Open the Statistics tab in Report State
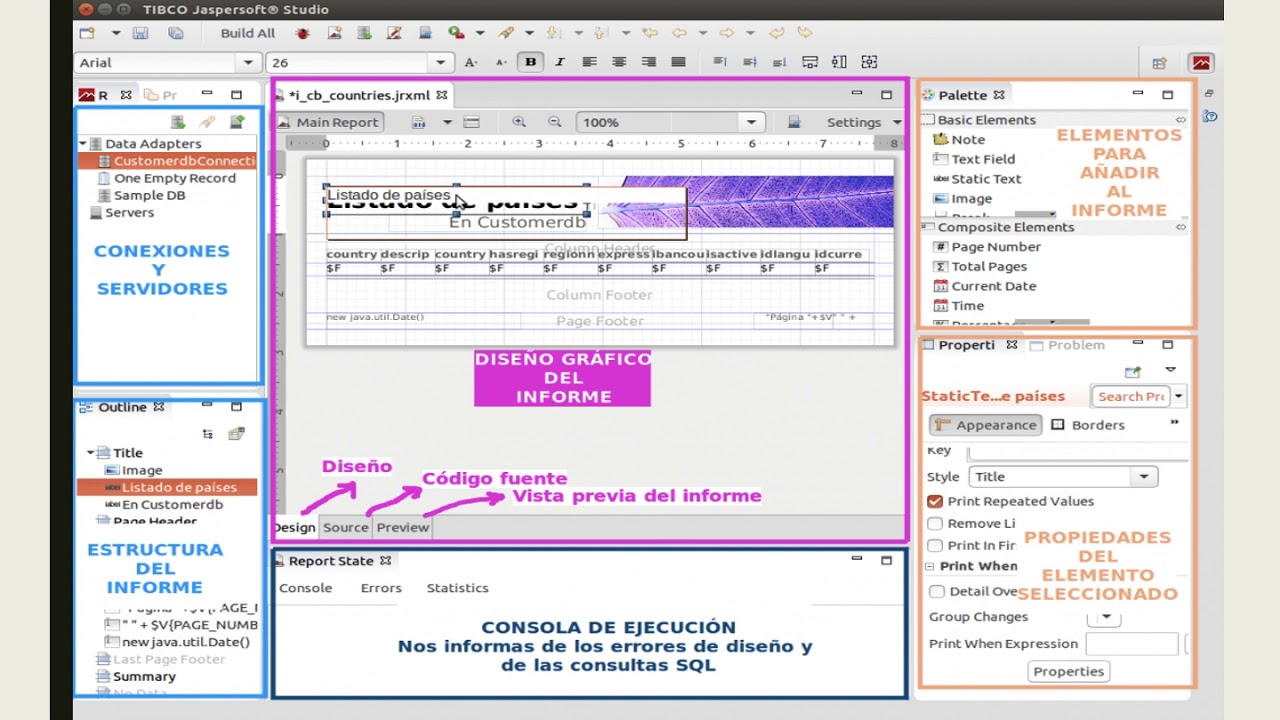Image resolution: width=1280 pixels, height=720 pixels. click(x=457, y=588)
